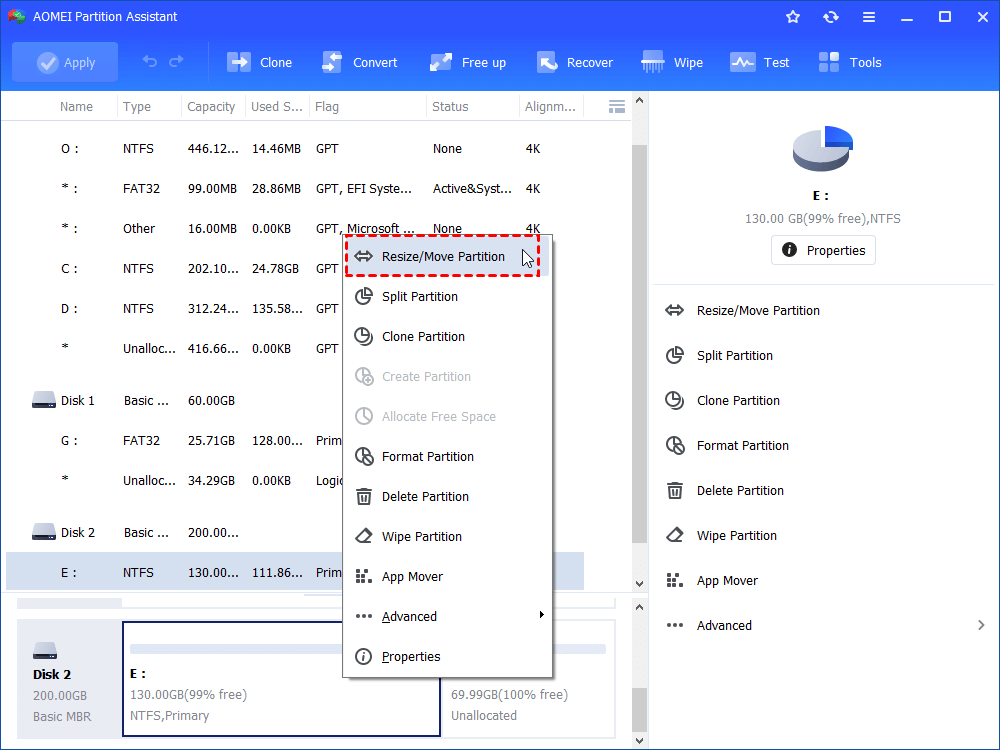This screenshot has height=750, width=1000.
Task: Choose Properties in context menu
Action: point(447,657)
